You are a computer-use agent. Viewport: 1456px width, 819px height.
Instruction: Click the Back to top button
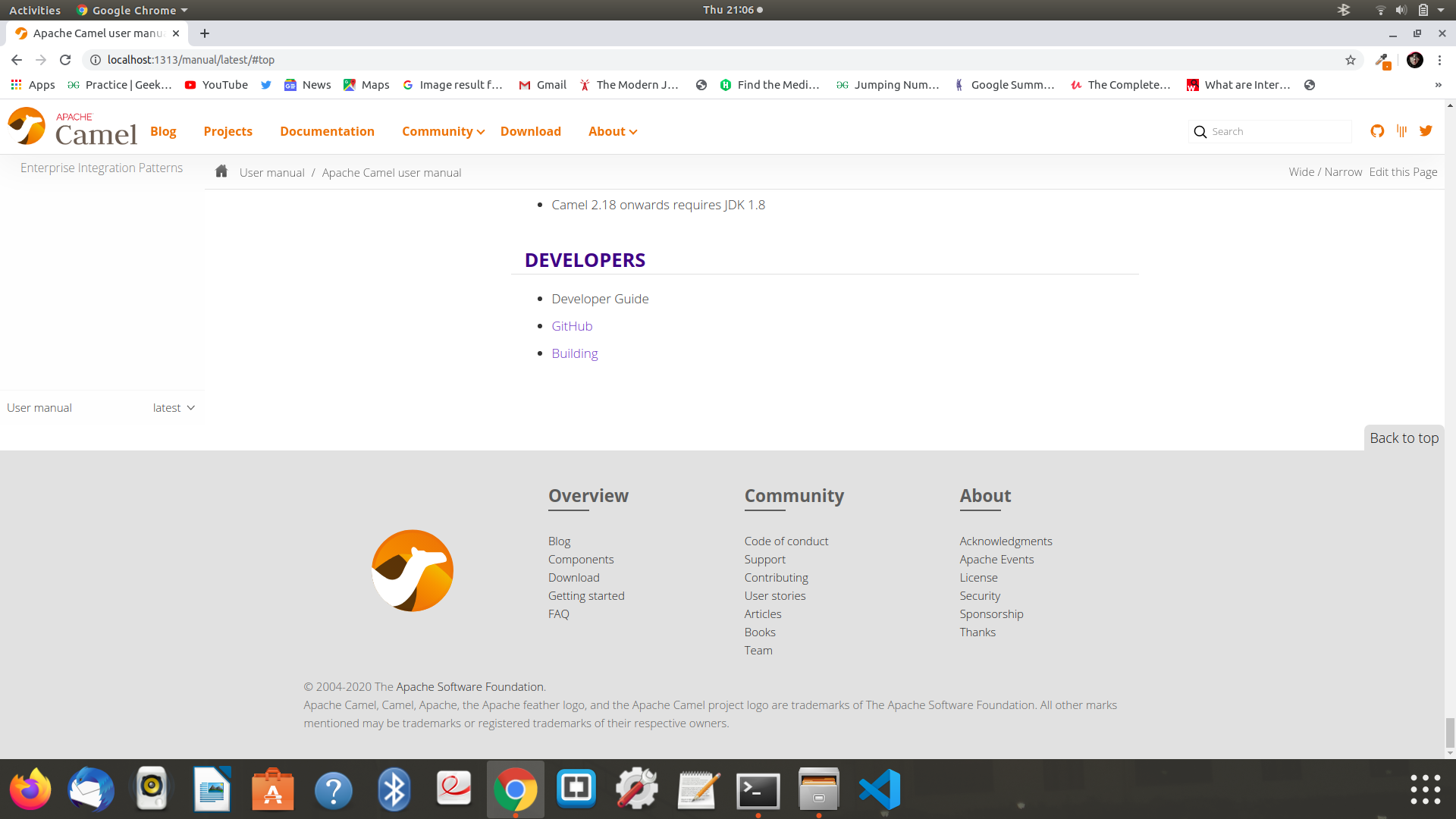pos(1404,438)
